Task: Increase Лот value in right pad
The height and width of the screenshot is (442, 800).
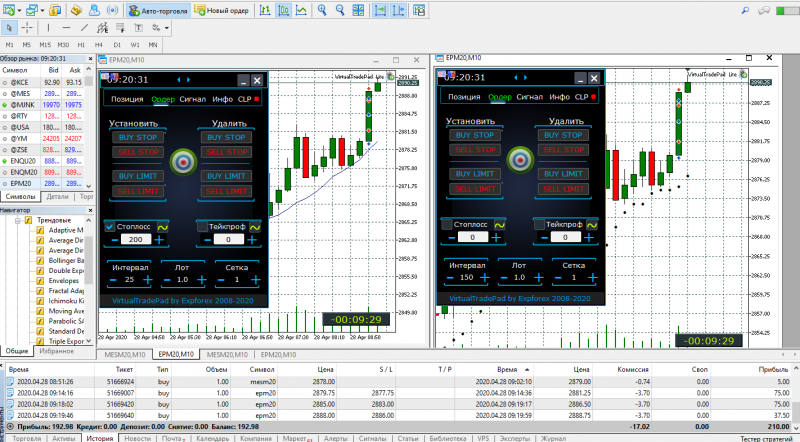Action: coord(538,277)
